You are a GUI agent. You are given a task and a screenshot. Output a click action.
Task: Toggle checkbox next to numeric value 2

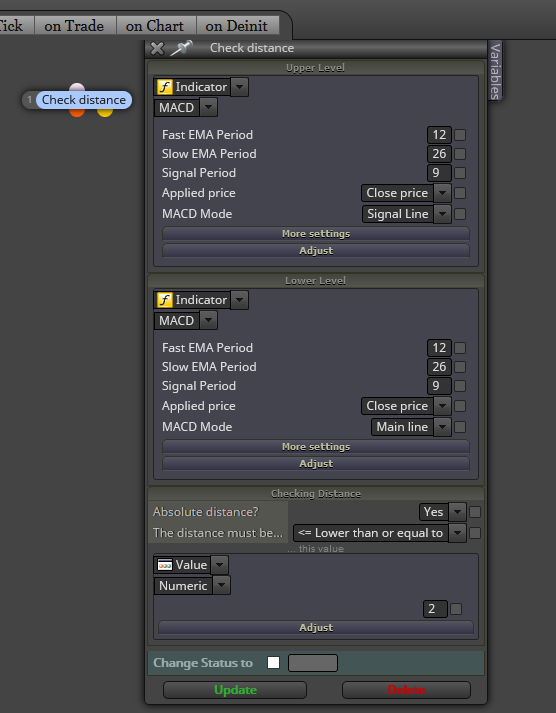pyautogui.click(x=456, y=609)
